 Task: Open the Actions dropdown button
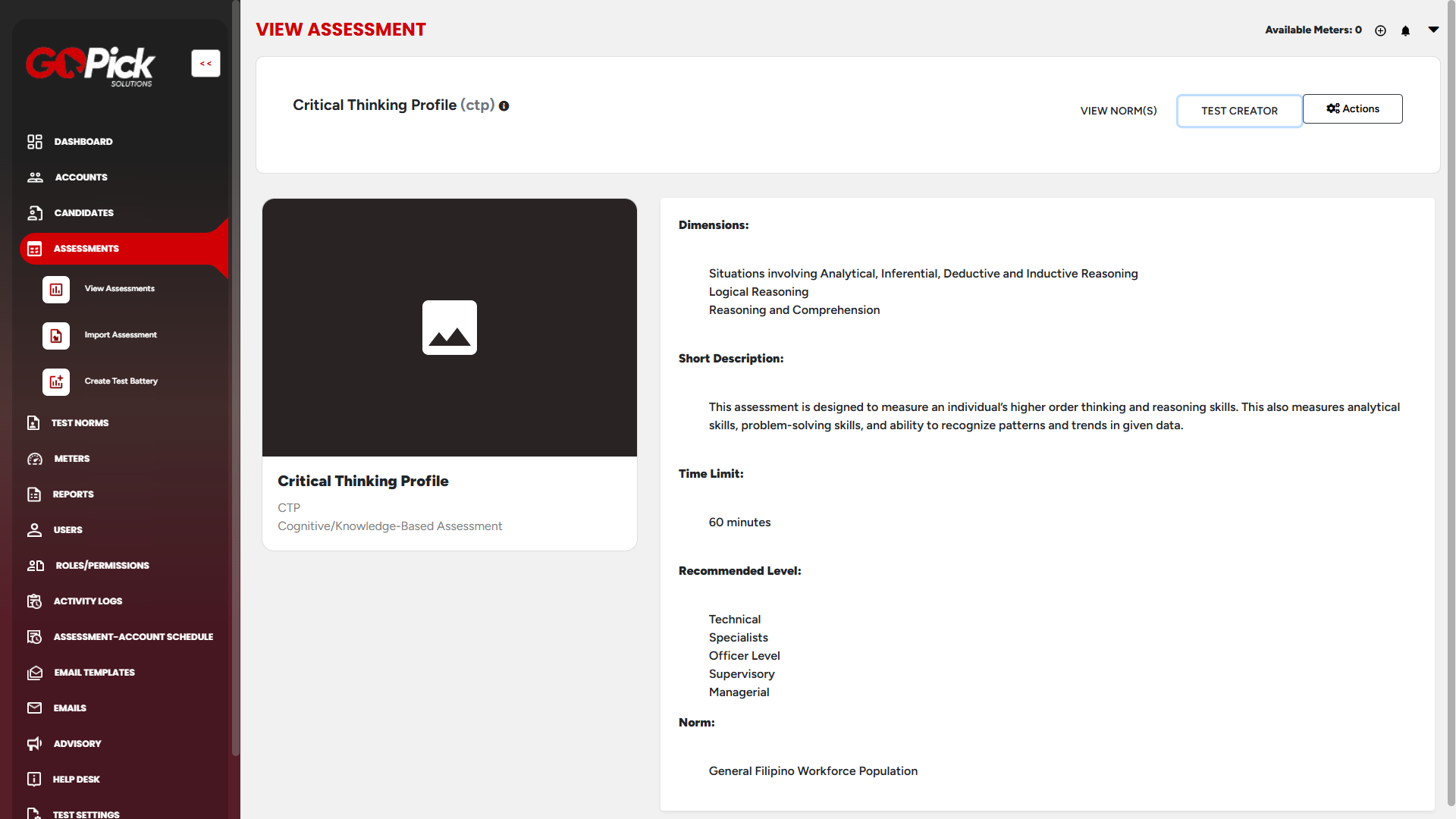pos(1352,109)
